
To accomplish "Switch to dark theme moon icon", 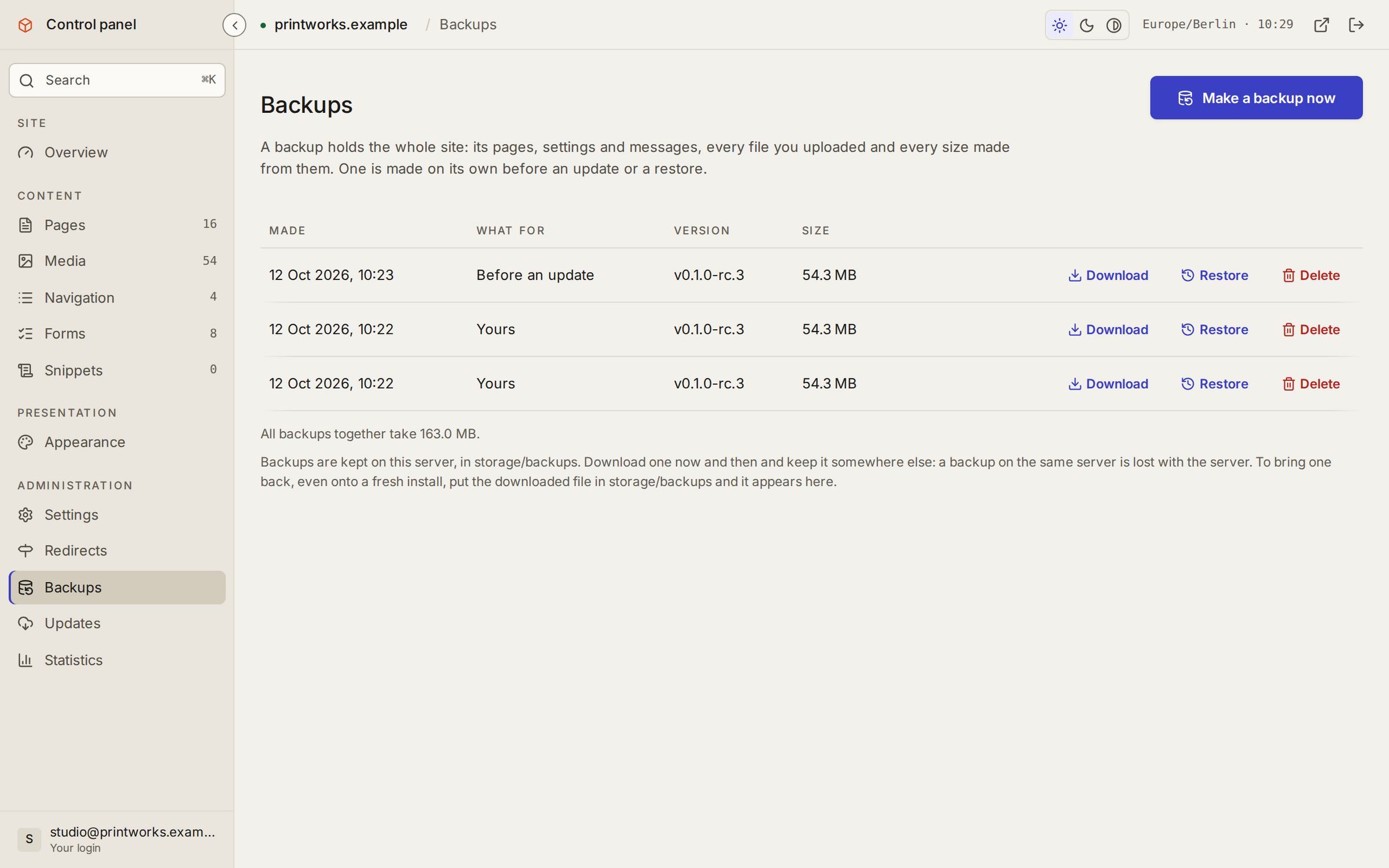I will pos(1087,25).
